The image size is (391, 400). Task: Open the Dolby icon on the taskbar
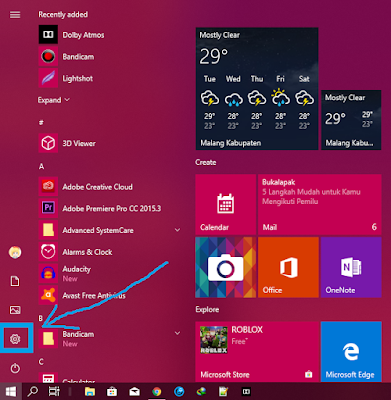(246, 391)
